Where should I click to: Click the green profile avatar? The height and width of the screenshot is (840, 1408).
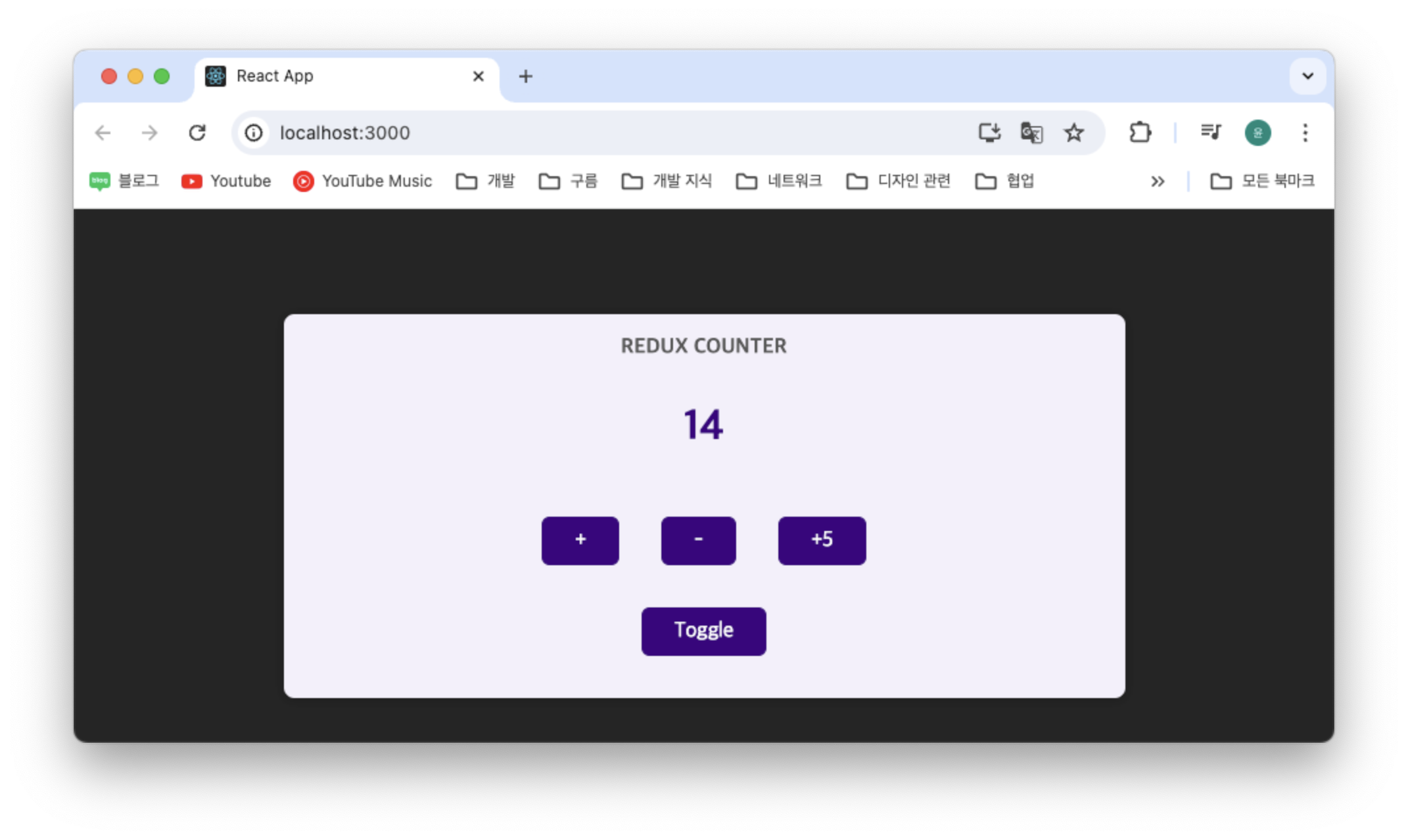tap(1257, 133)
